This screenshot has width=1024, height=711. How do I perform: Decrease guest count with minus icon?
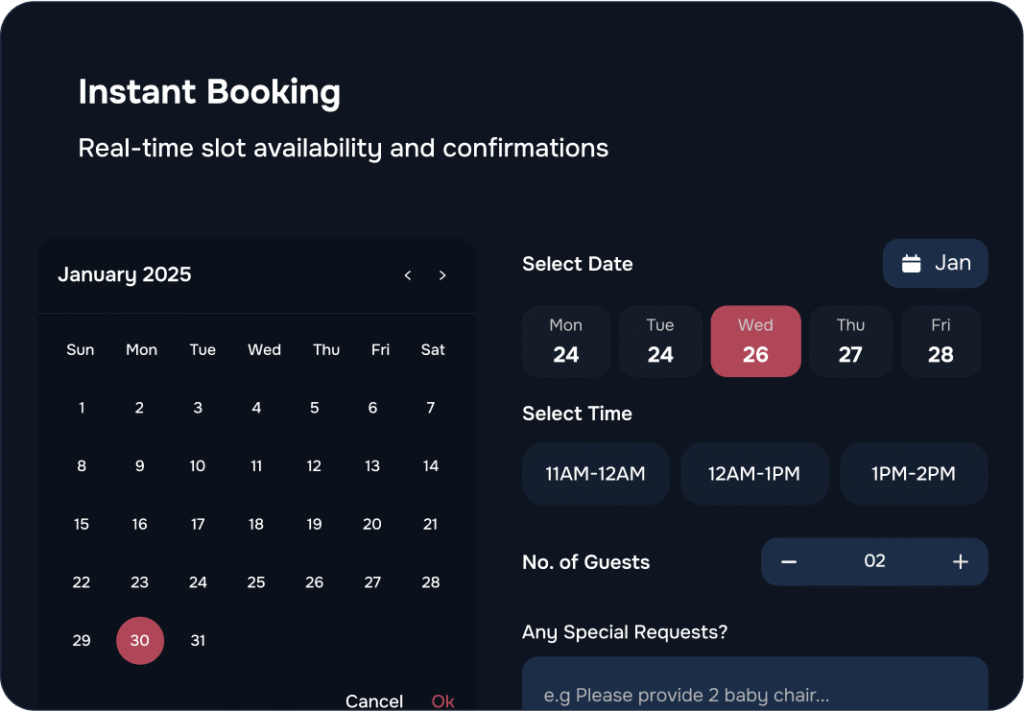tap(788, 562)
